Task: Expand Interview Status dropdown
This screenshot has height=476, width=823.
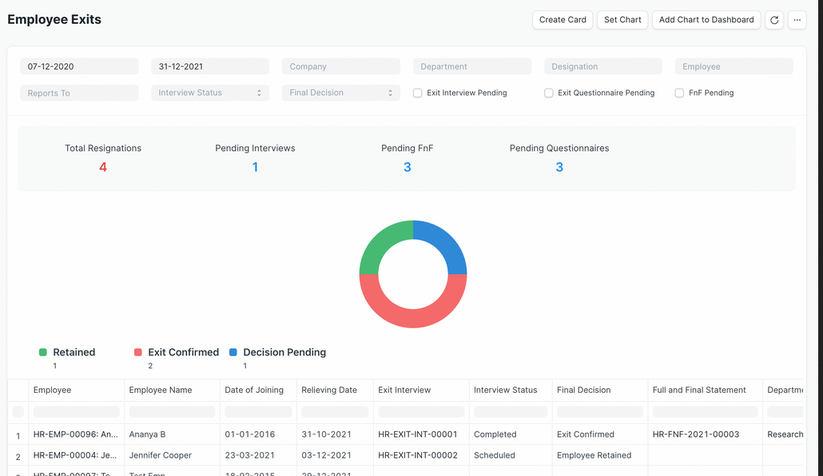Action: click(210, 93)
